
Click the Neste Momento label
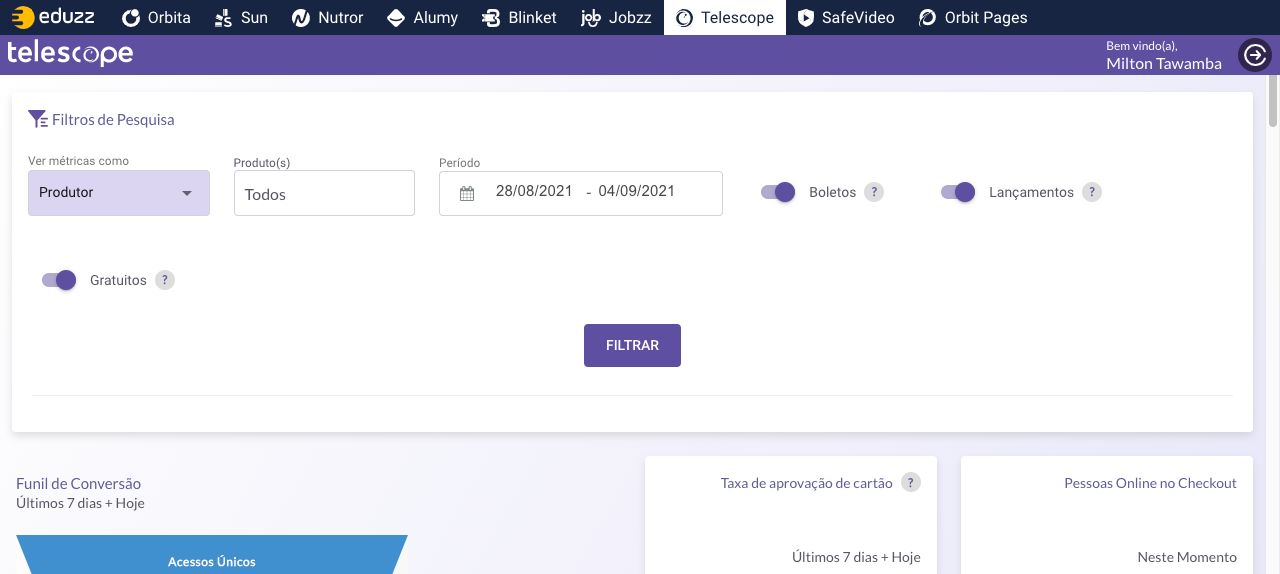pos(1187,557)
